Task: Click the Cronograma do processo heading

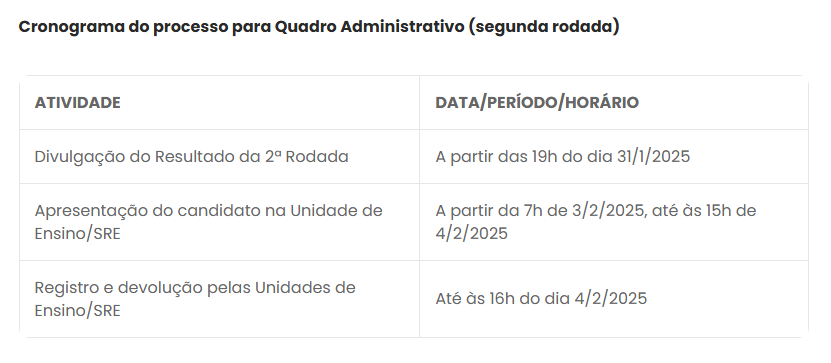Action: pyautogui.click(x=319, y=26)
